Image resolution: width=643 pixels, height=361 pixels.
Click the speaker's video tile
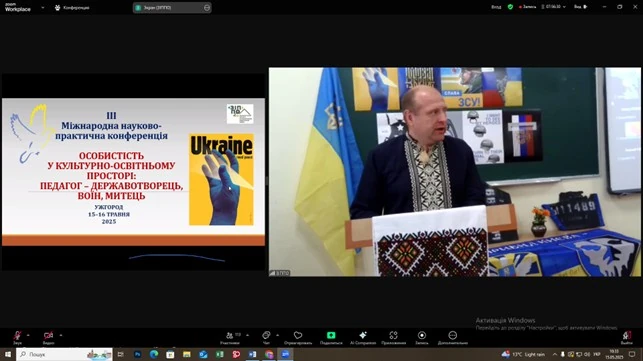(454, 172)
